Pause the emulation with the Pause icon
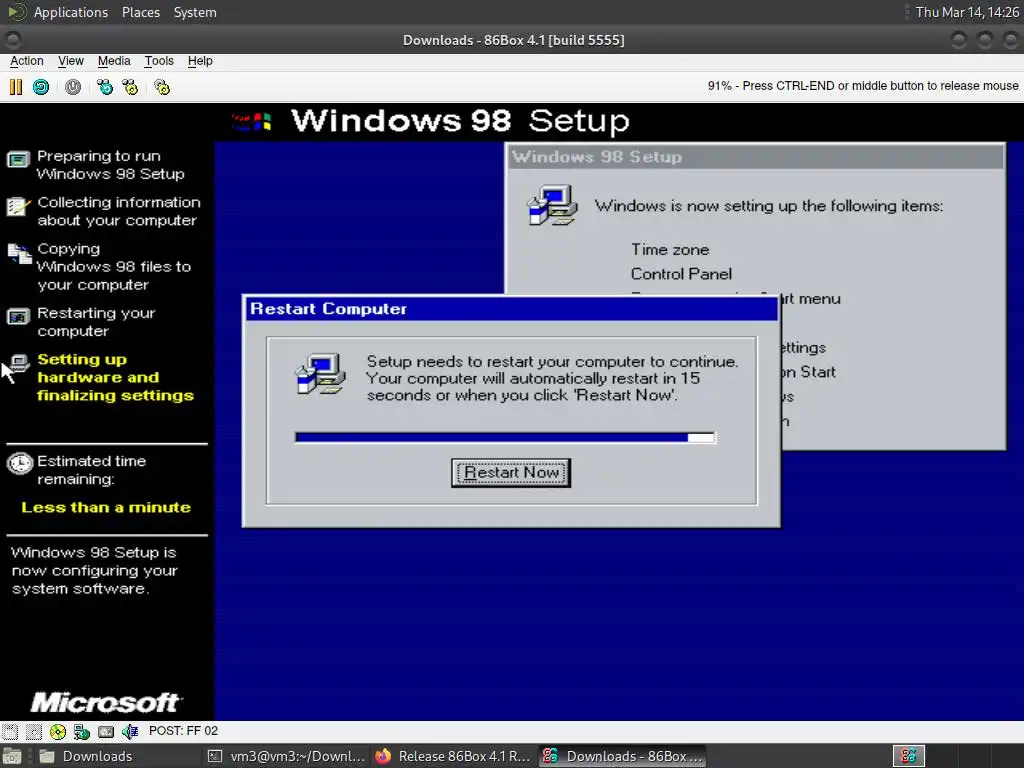 pos(16,87)
